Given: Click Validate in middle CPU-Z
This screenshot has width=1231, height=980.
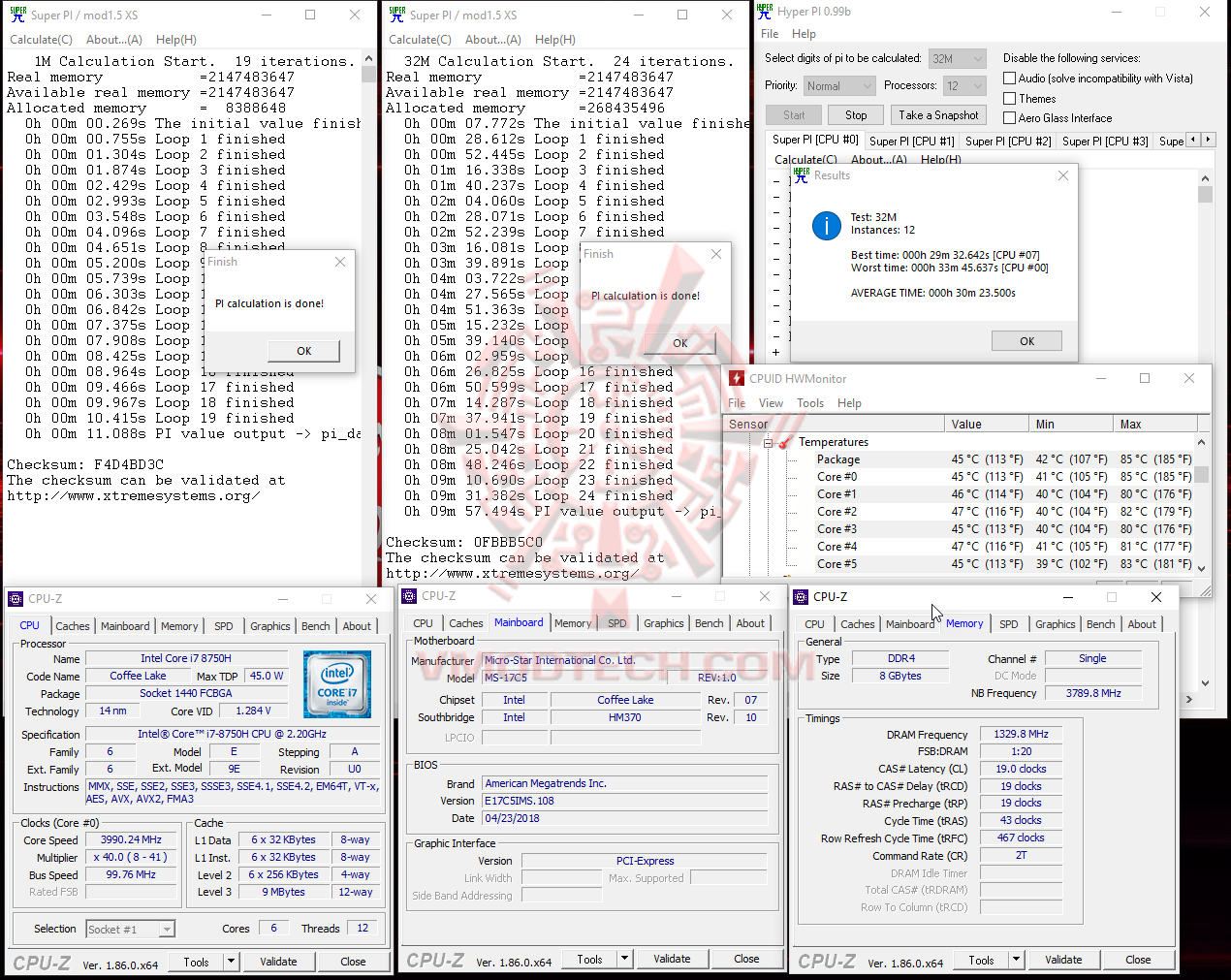Looking at the screenshot, I should pyautogui.click(x=672, y=959).
